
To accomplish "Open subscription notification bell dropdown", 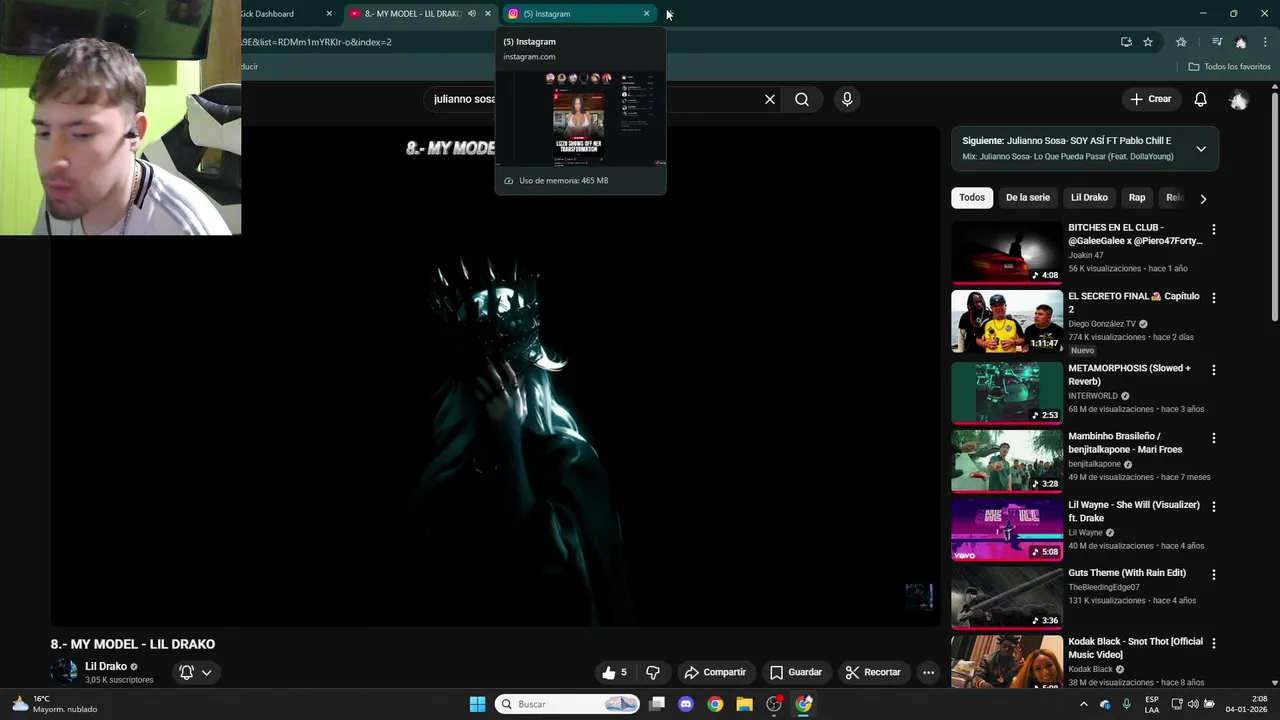I will click(195, 672).
